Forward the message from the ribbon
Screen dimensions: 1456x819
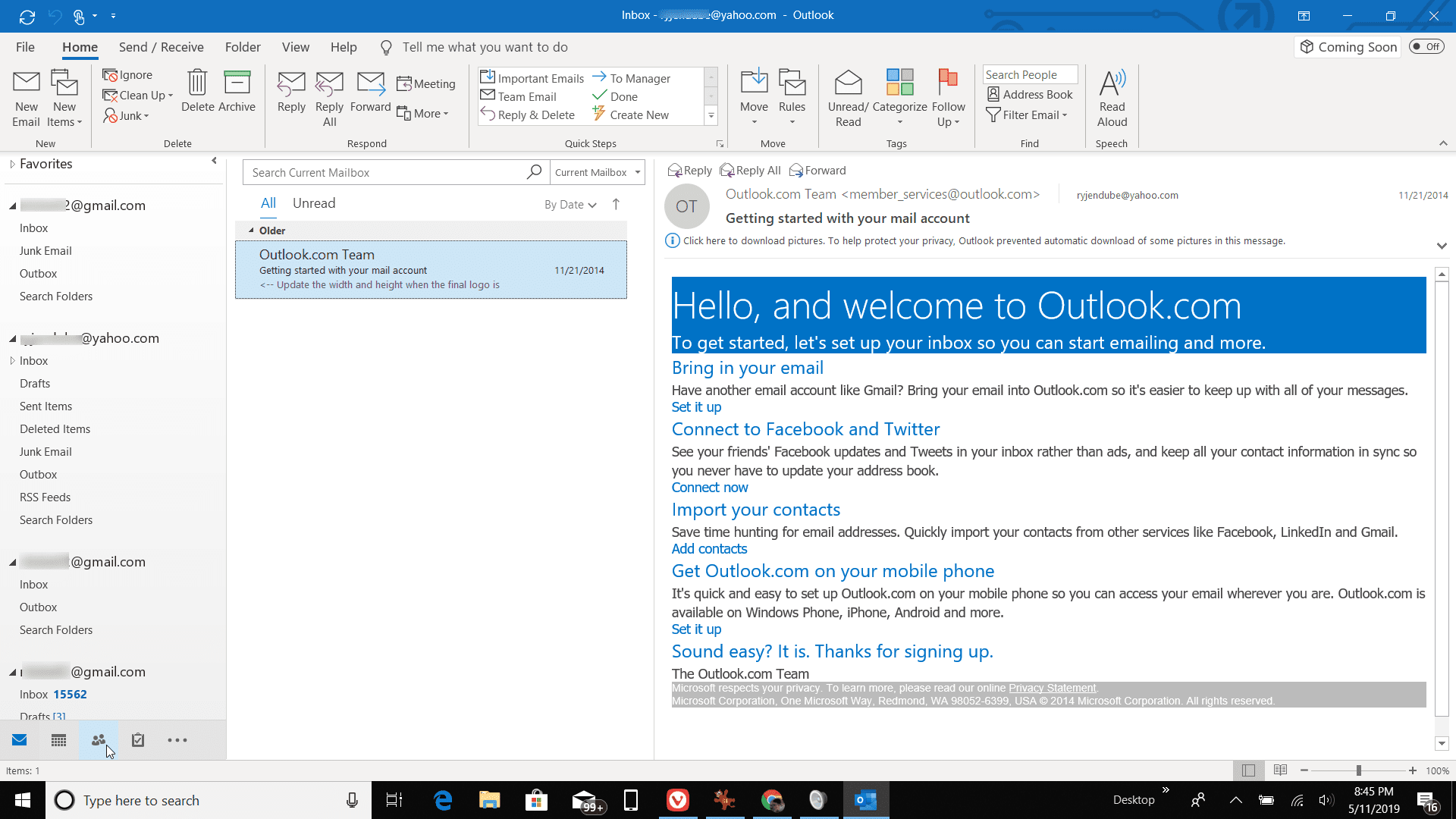click(371, 93)
